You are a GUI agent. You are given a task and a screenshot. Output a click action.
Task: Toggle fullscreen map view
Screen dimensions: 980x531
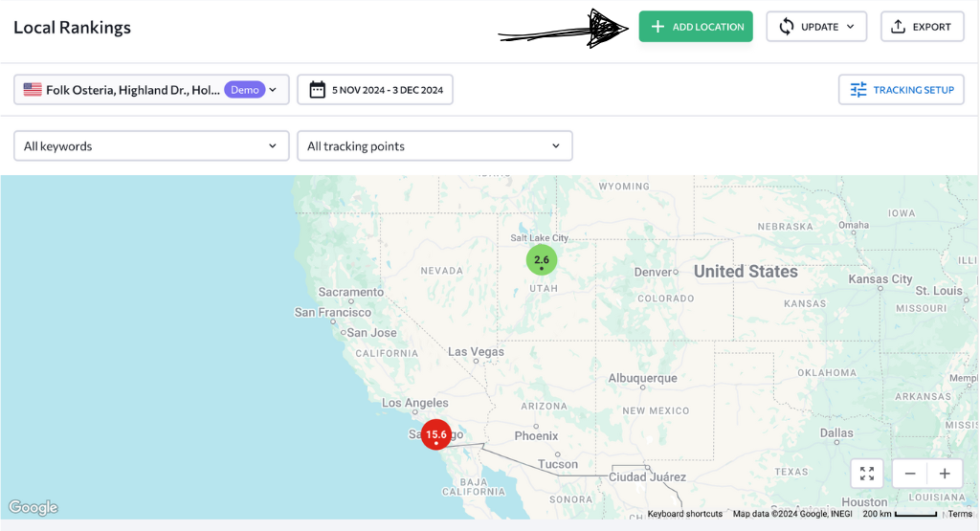pyautogui.click(x=867, y=474)
